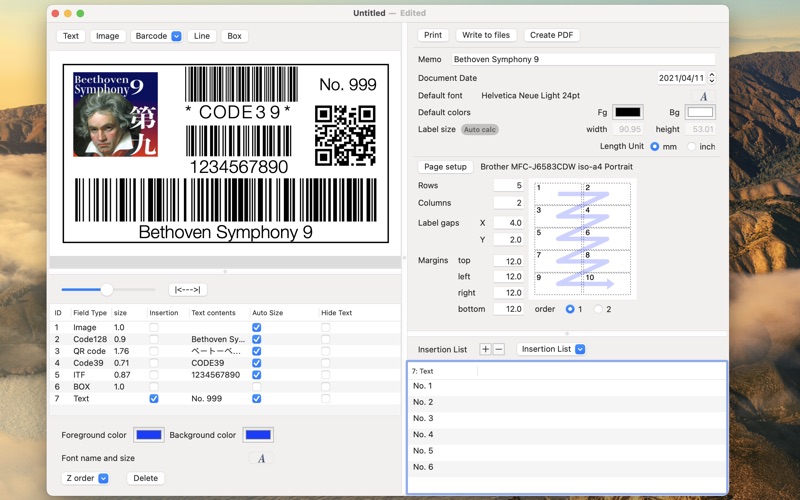
Task: Click the fit-width |<--->| button
Action: pos(187,290)
